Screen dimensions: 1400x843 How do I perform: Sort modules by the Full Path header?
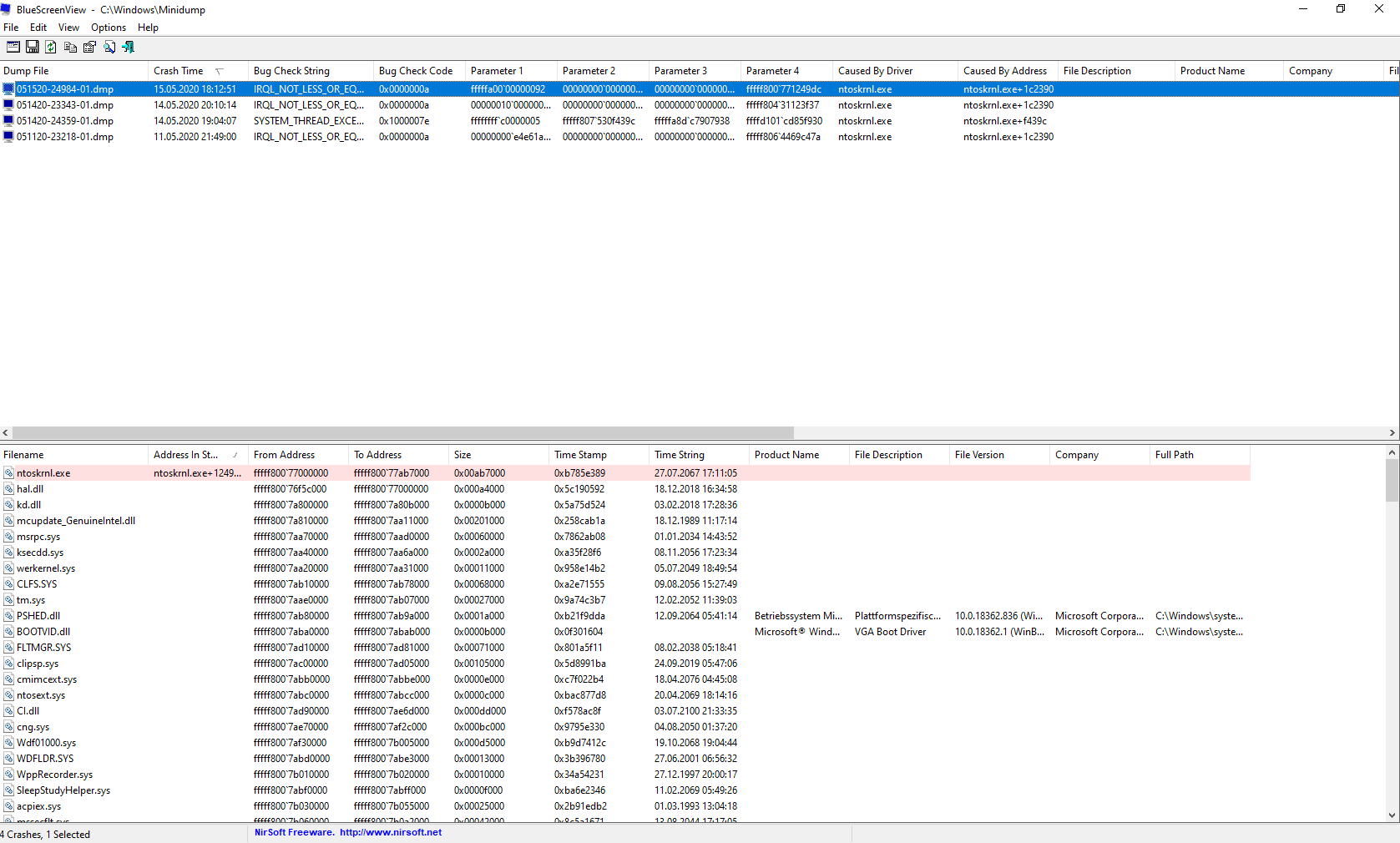tap(1200, 455)
